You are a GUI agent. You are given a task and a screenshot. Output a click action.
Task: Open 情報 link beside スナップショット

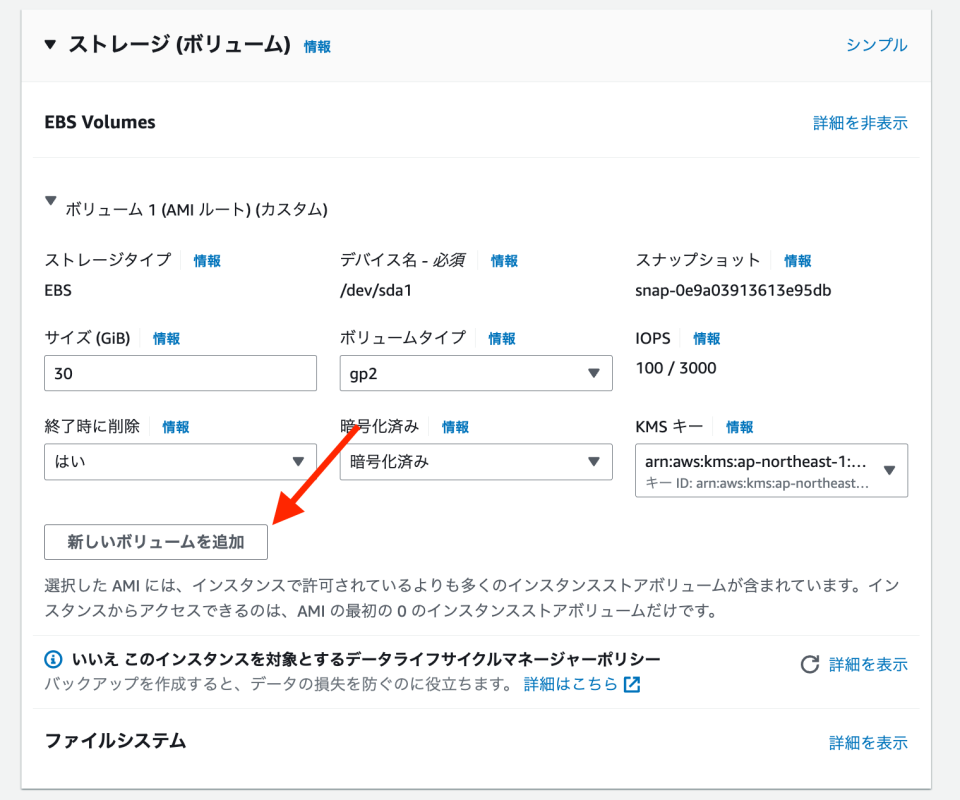[x=797, y=261]
